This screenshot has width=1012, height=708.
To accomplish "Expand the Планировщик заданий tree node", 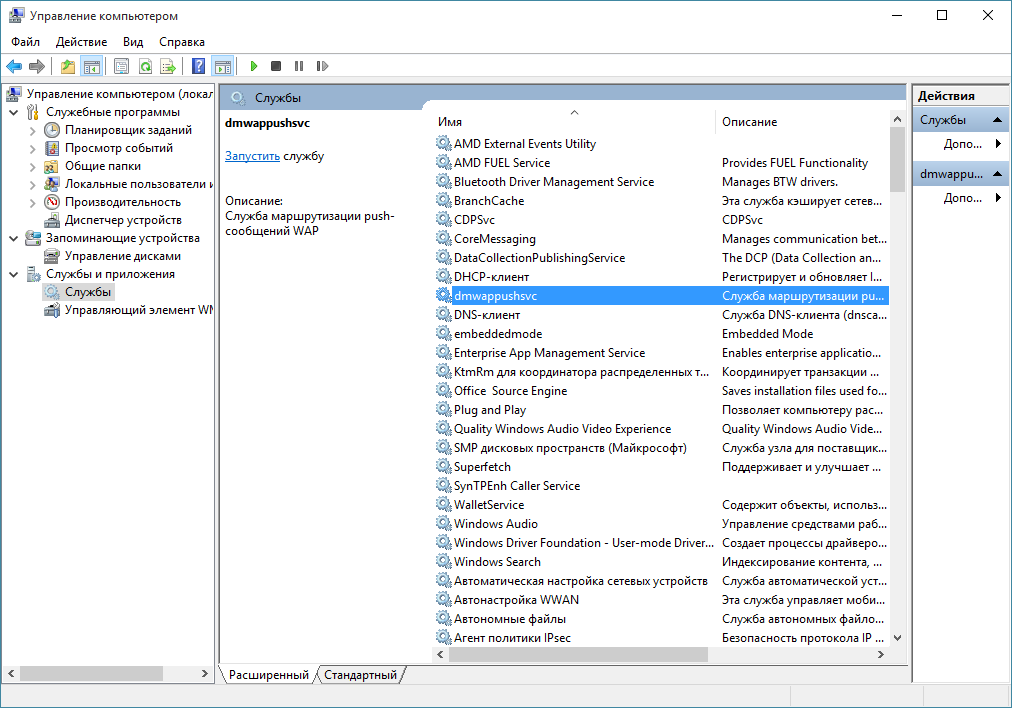I will coord(32,130).
